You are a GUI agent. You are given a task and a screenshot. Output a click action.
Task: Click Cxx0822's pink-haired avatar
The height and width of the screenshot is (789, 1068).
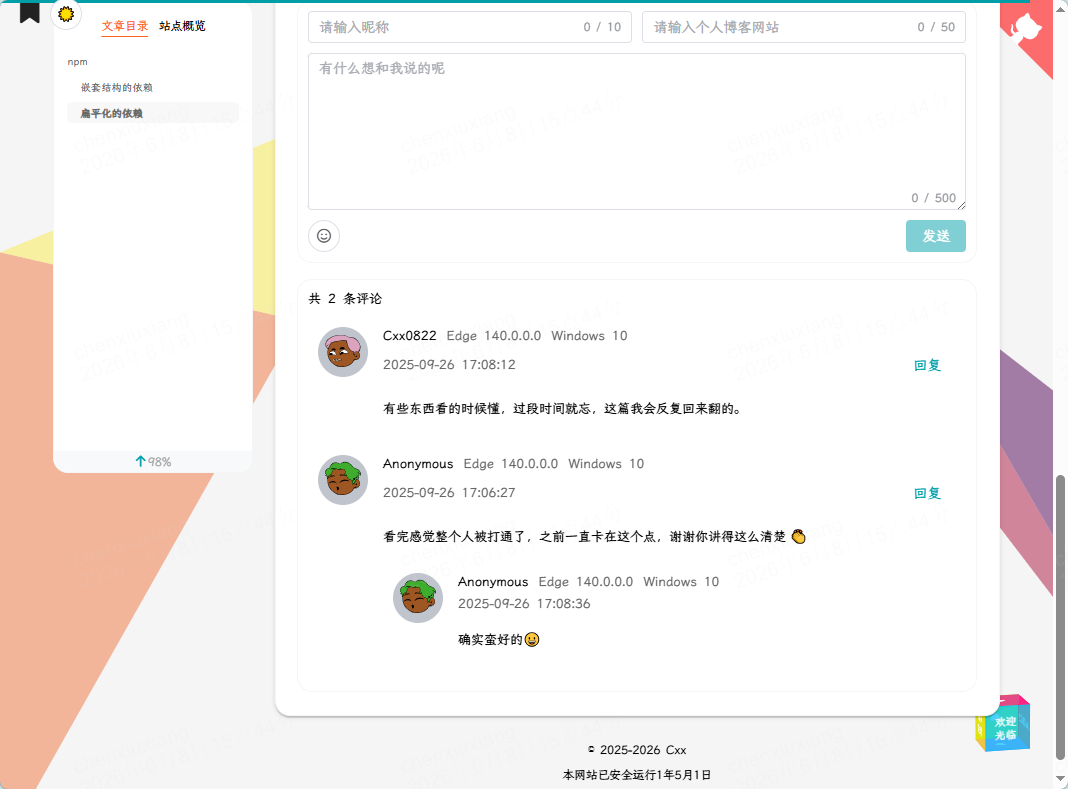click(x=343, y=352)
